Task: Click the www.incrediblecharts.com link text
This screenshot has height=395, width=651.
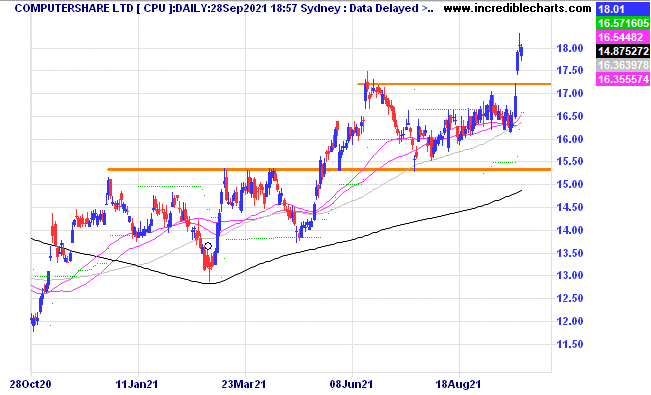Action: click(517, 8)
